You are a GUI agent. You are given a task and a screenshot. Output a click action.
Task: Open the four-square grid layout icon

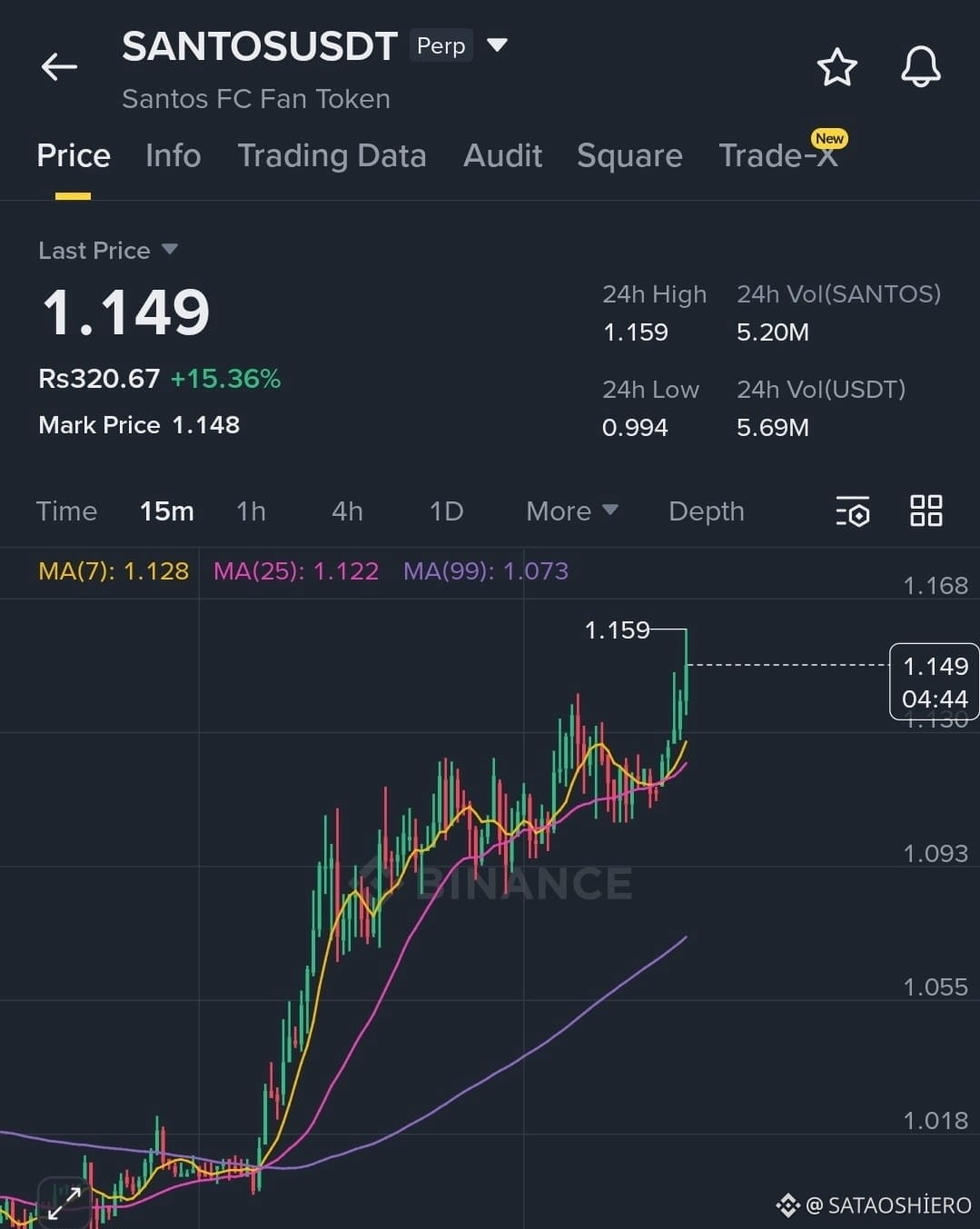pos(926,510)
